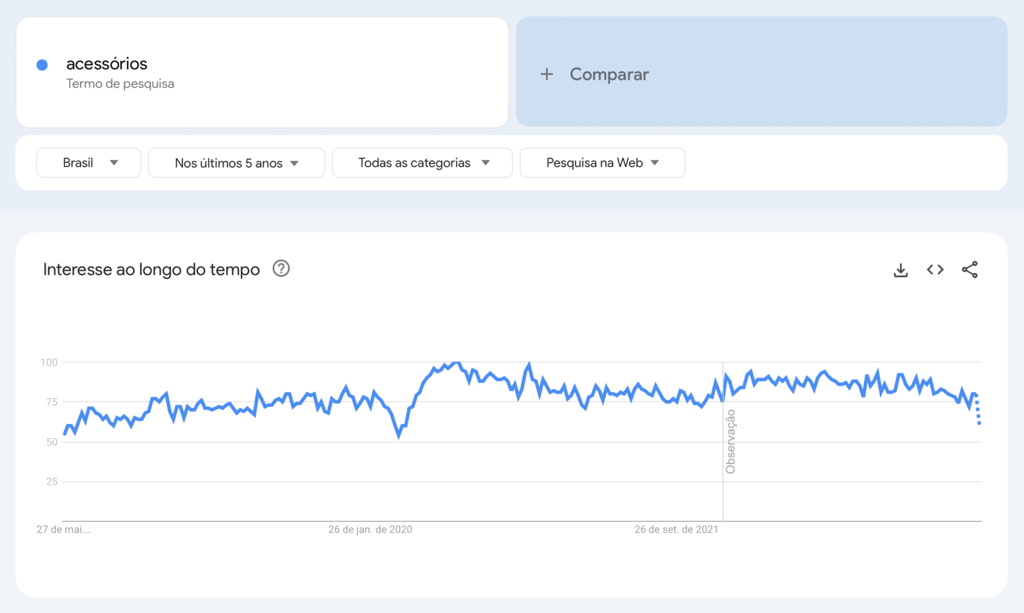Click the 26 de jan. de 2020 axis label
This screenshot has height=613, width=1024.
pyautogui.click(x=369, y=529)
